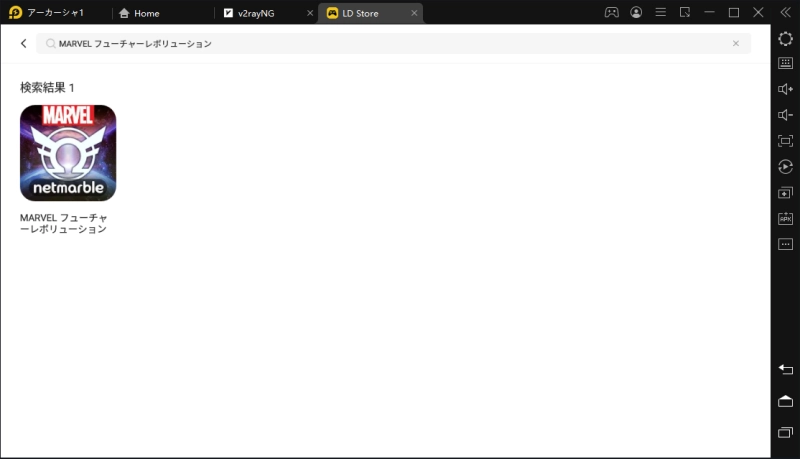Open the user account icon
Viewport: 800px width, 459px height.
point(636,12)
